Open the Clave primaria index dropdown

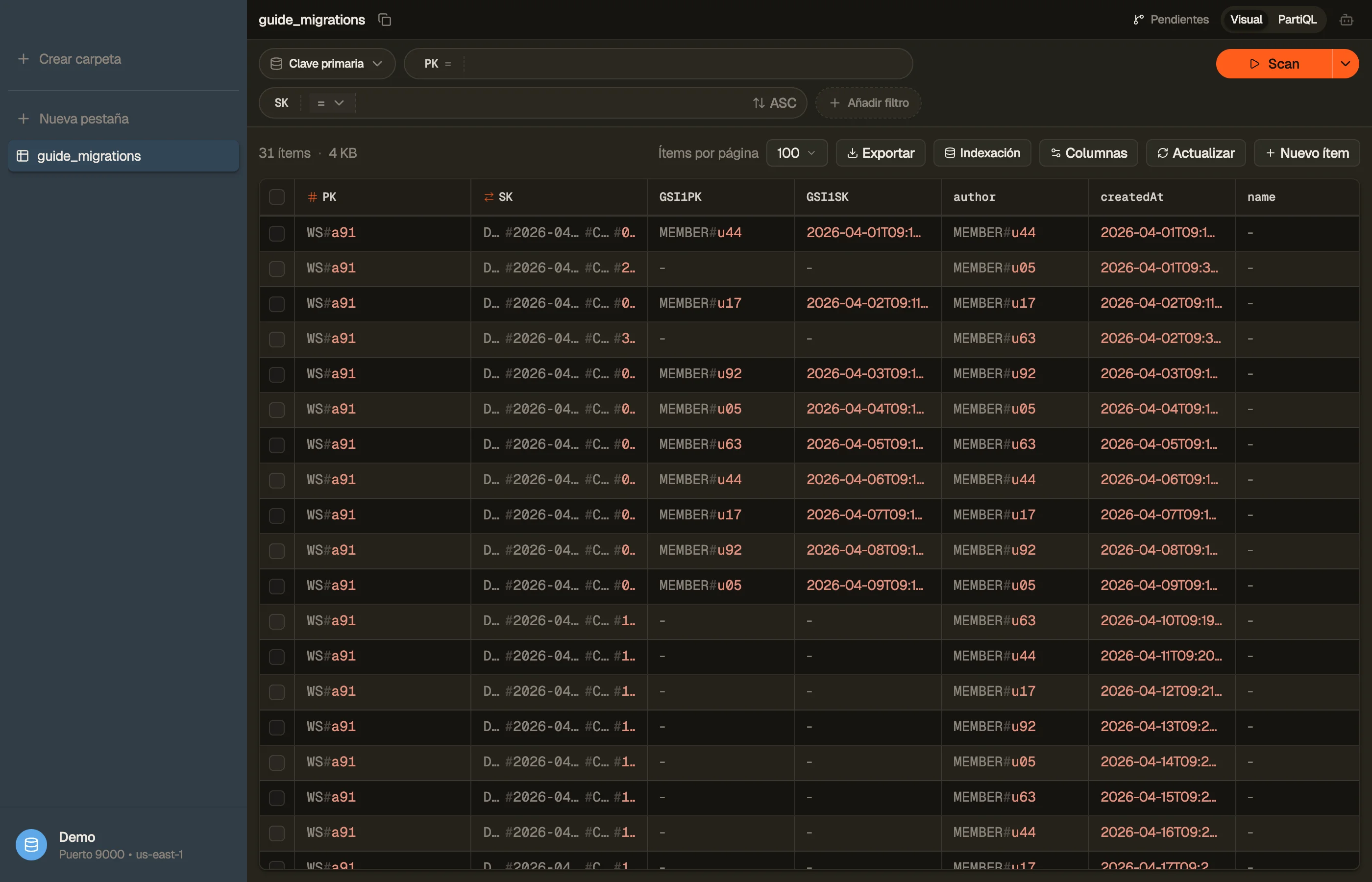(327, 64)
